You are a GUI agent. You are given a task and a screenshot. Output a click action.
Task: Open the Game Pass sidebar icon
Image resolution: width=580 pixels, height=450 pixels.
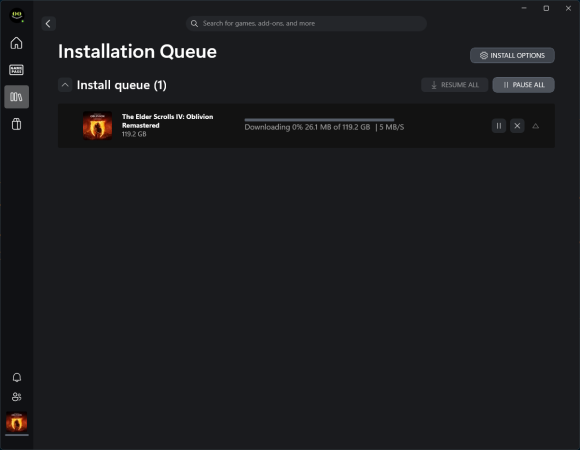point(16,70)
